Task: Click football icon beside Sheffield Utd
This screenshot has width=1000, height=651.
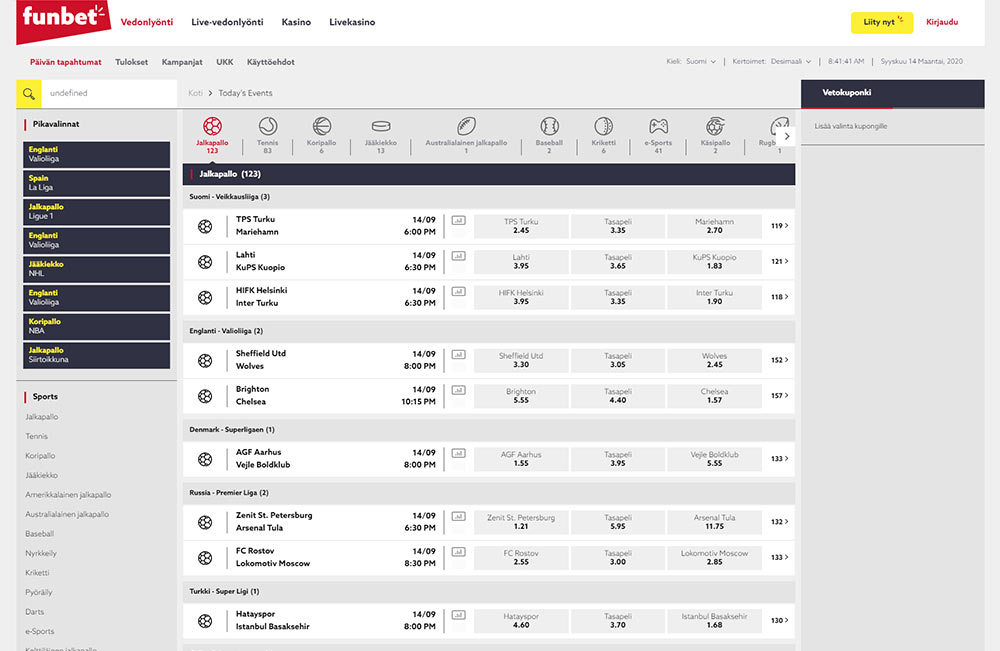Action: coord(205,361)
